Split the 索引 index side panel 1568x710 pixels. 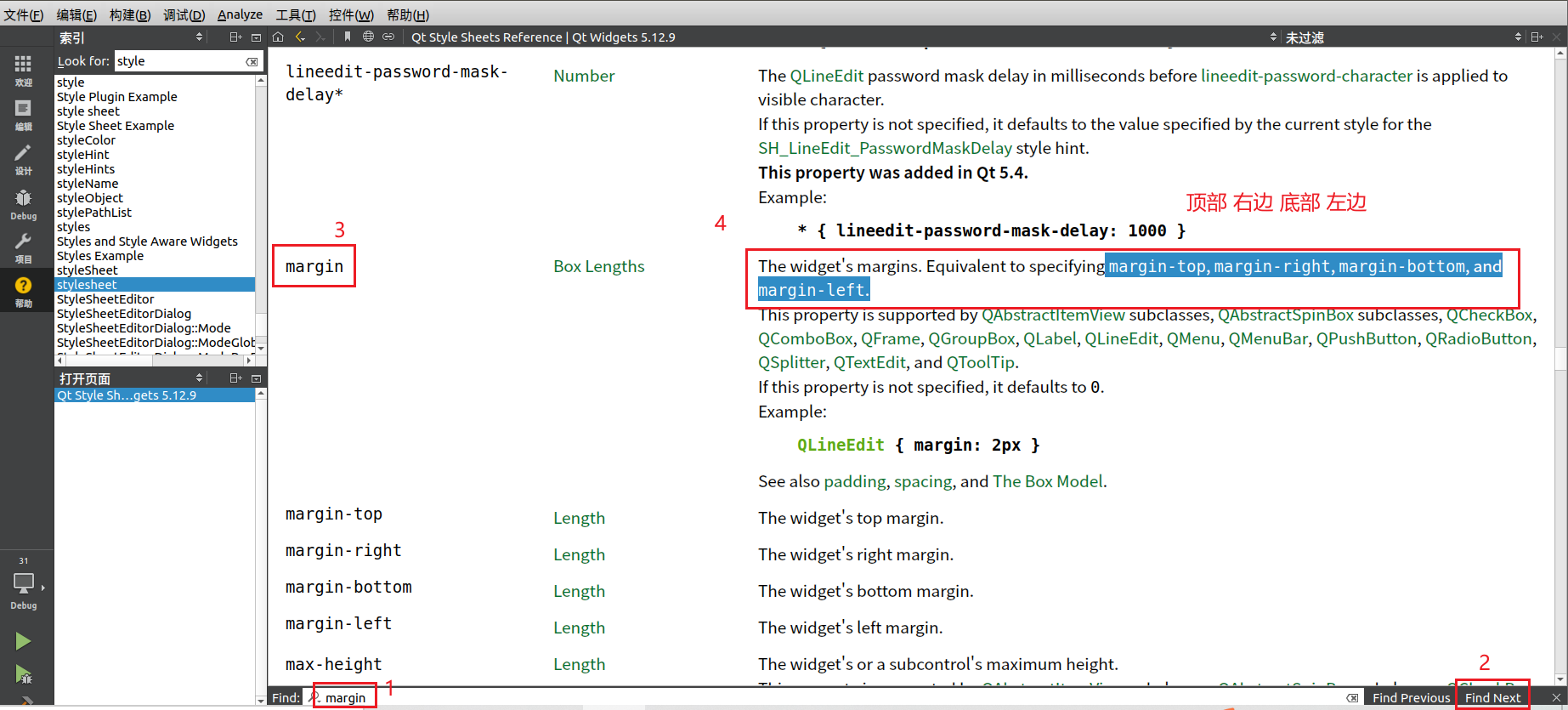(235, 37)
